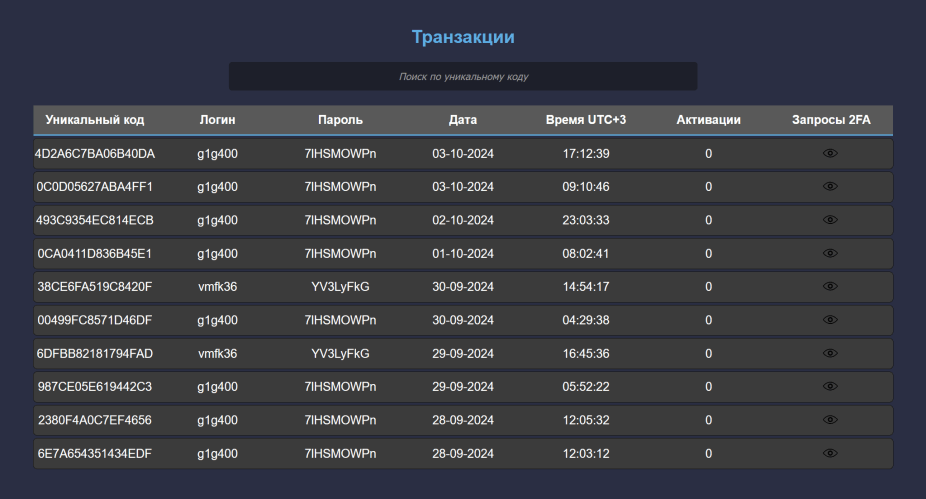
Task: Open eye icon for row 0C0D05627ABA4FF1
Action: 830,187
